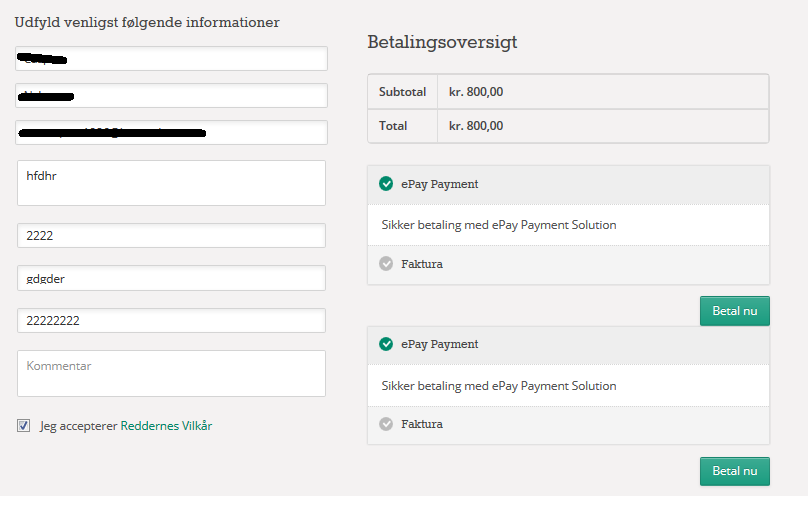The width and height of the screenshot is (808, 514).
Task: Select the green check icon on second ePay Payment
Action: (x=386, y=344)
